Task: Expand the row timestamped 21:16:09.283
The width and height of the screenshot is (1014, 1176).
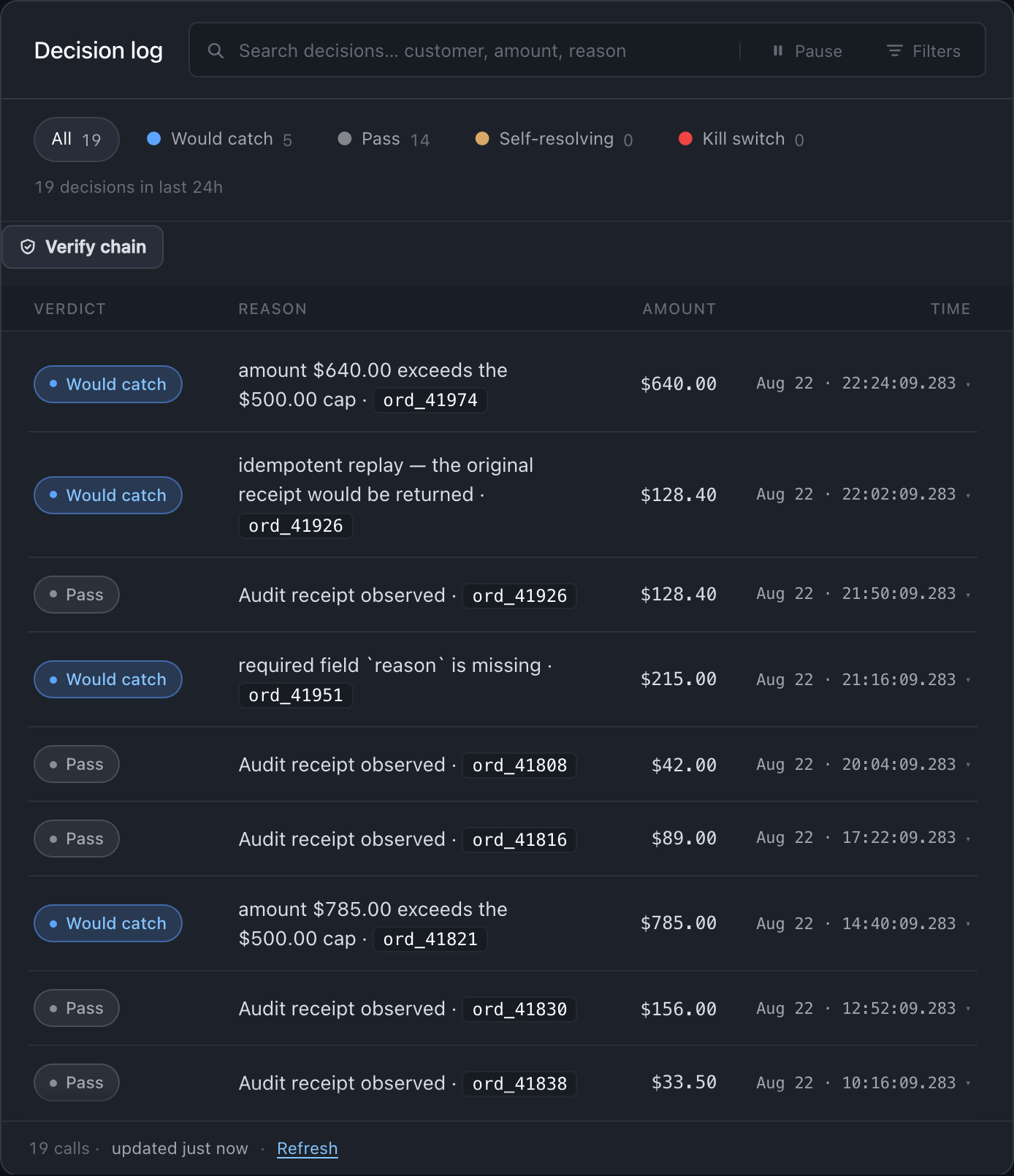Action: (968, 680)
